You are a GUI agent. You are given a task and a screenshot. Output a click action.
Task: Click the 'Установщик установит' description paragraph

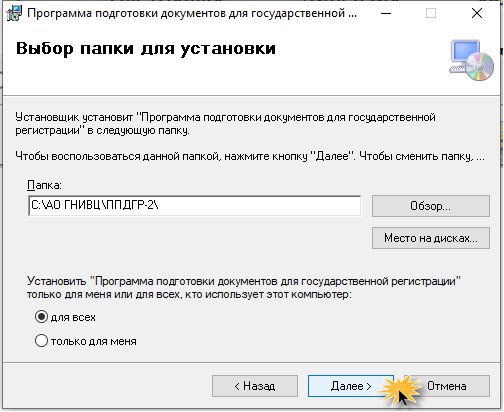click(x=225, y=124)
